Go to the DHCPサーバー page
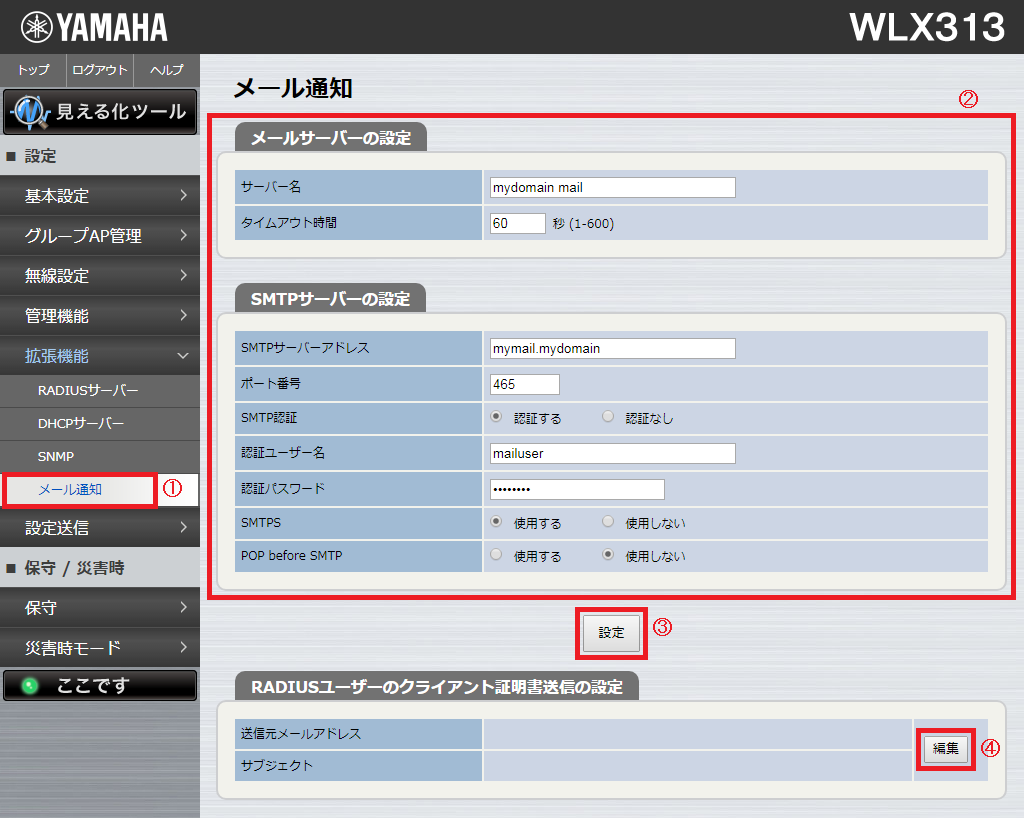 click(81, 423)
